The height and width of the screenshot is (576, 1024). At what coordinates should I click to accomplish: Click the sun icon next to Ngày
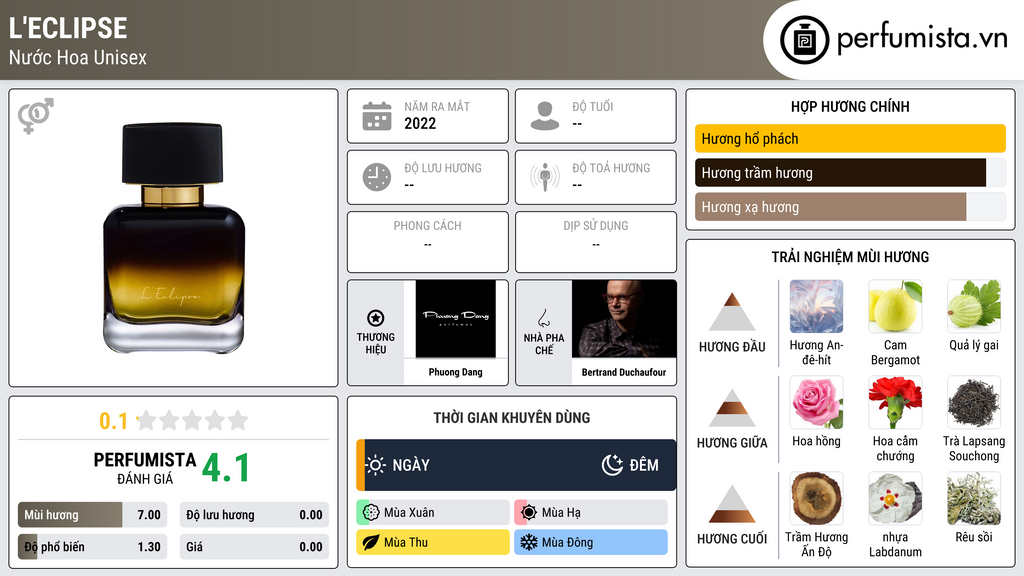click(376, 465)
